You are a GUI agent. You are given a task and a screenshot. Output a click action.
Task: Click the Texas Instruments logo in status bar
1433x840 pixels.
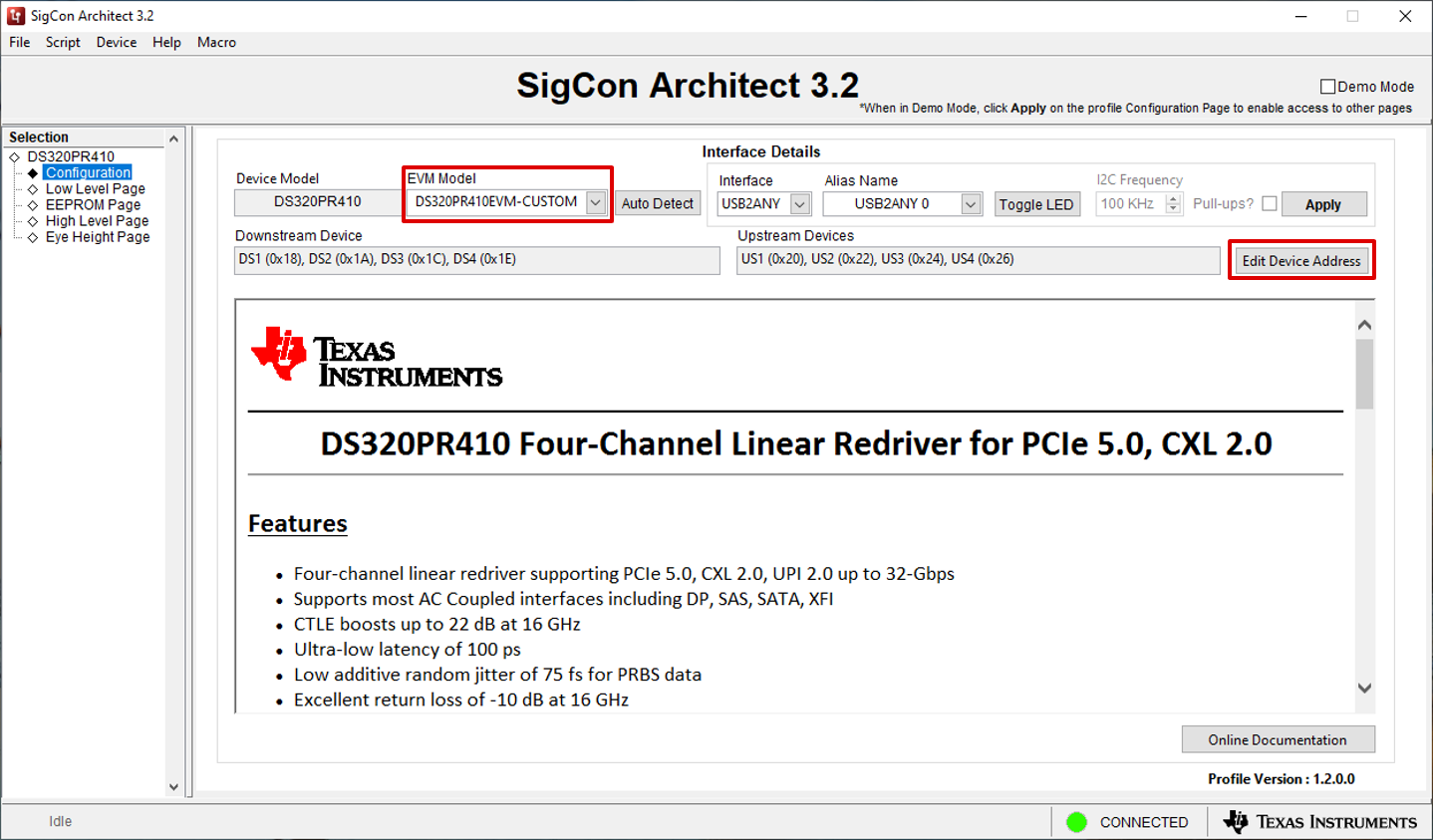(x=1319, y=822)
